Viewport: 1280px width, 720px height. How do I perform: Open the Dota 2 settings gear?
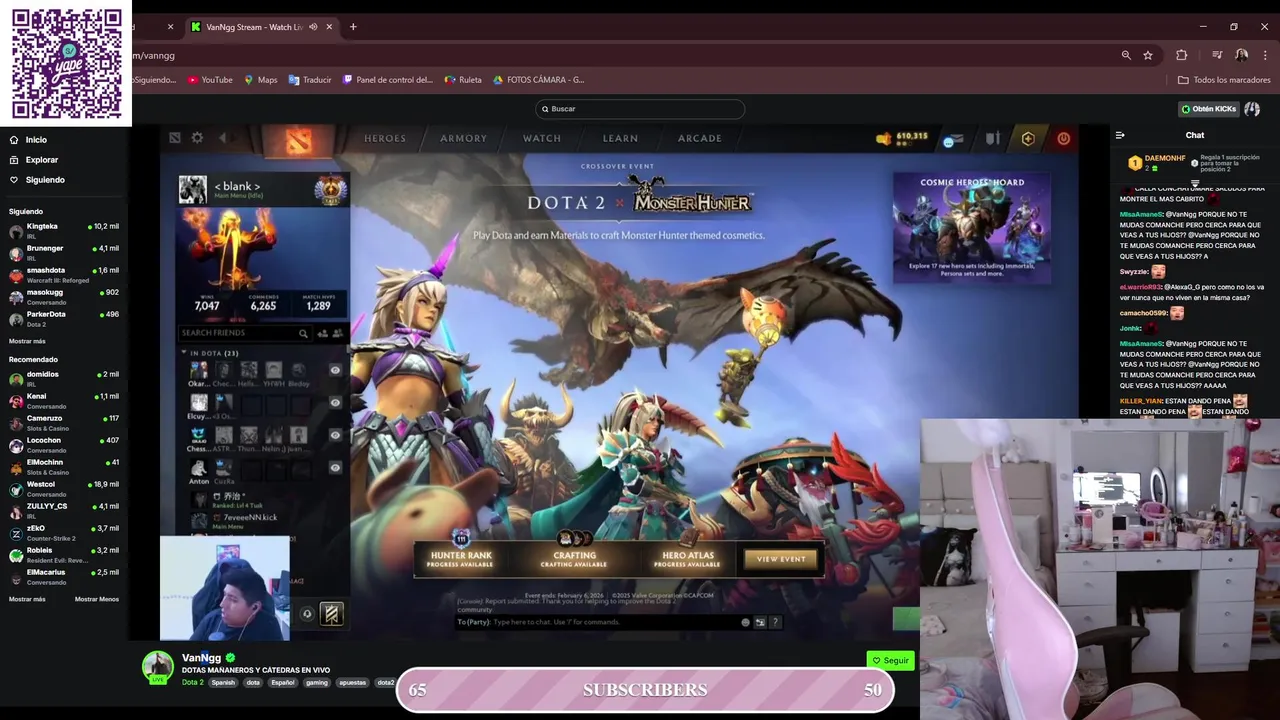pos(197,138)
